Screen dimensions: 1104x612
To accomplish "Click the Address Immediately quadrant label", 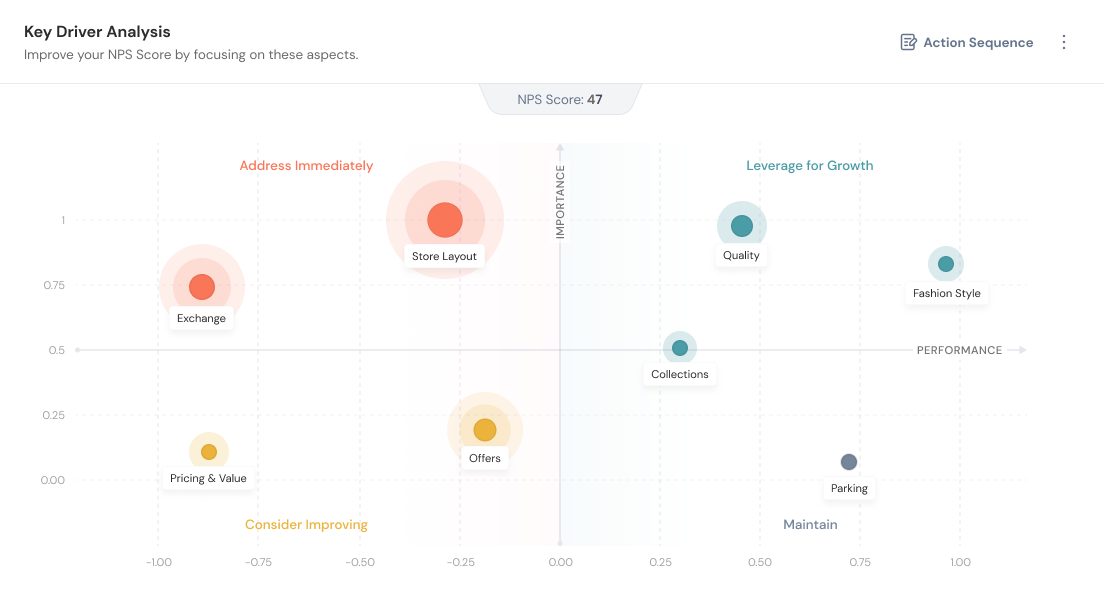I will click(x=306, y=166).
